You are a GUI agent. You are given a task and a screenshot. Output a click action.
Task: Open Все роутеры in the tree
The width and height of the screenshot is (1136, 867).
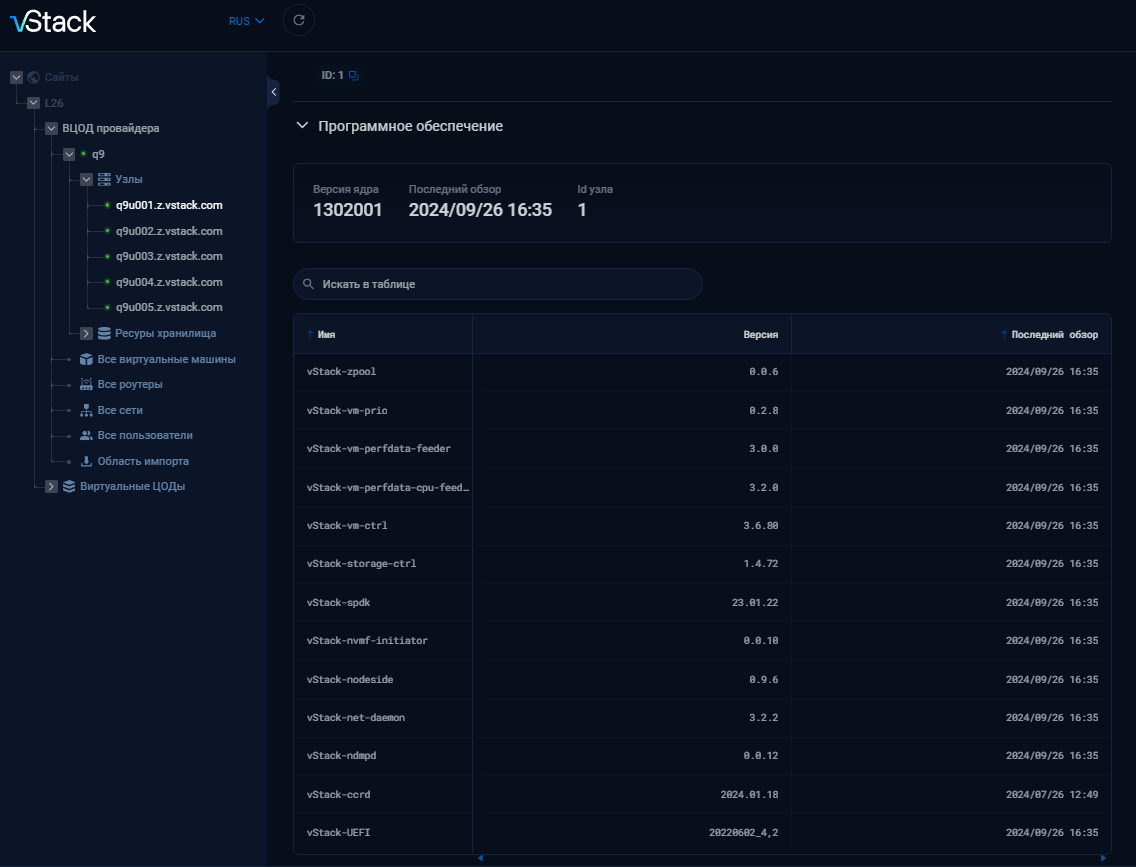point(130,385)
